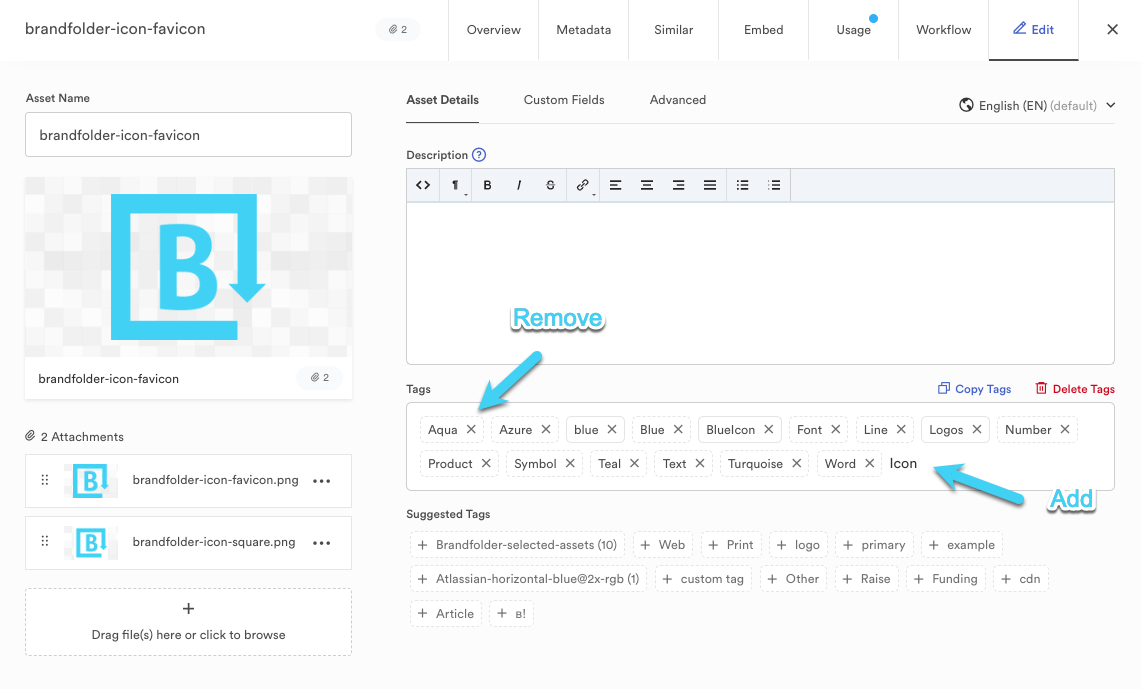Add suggested tag Web
This screenshot has width=1141, height=689.
(663, 545)
